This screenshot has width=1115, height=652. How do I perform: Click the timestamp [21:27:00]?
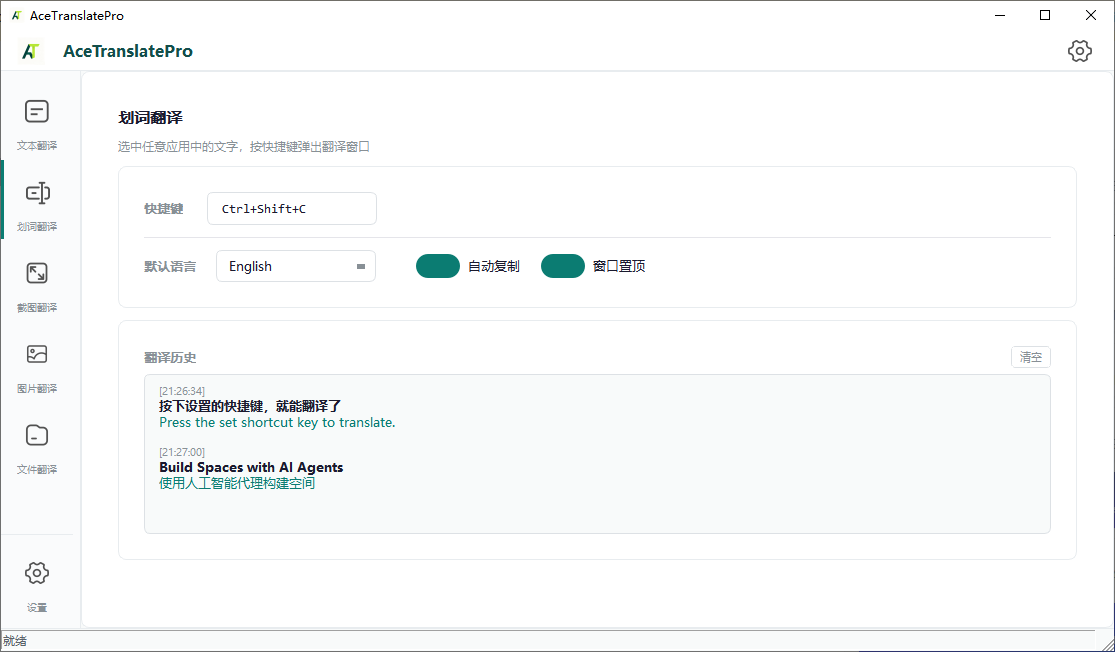tap(182, 452)
